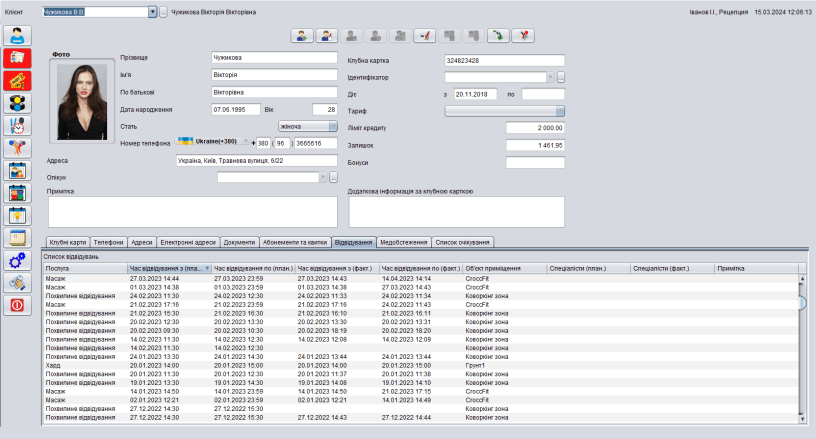Click the Дата народження field
Image resolution: width=816 pixels, height=439 pixels.
click(x=236, y=110)
